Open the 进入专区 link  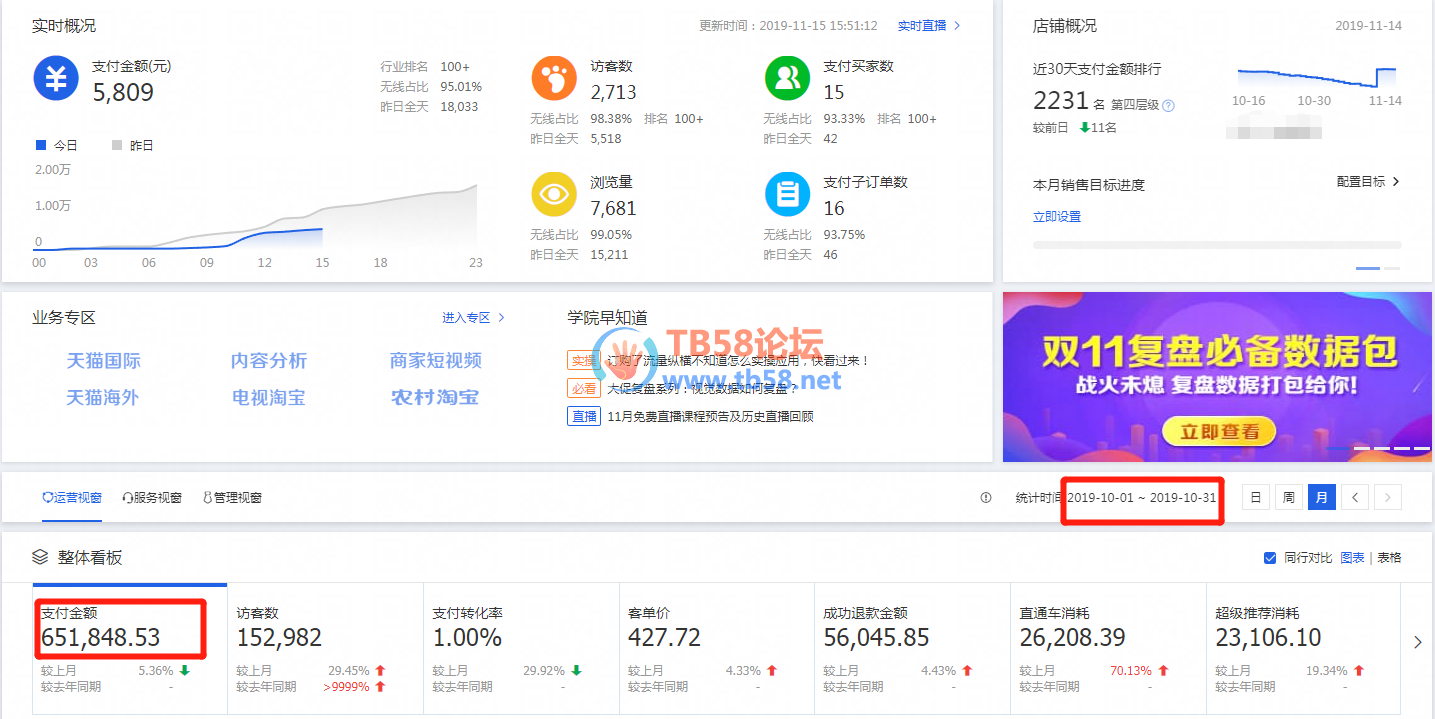click(474, 317)
